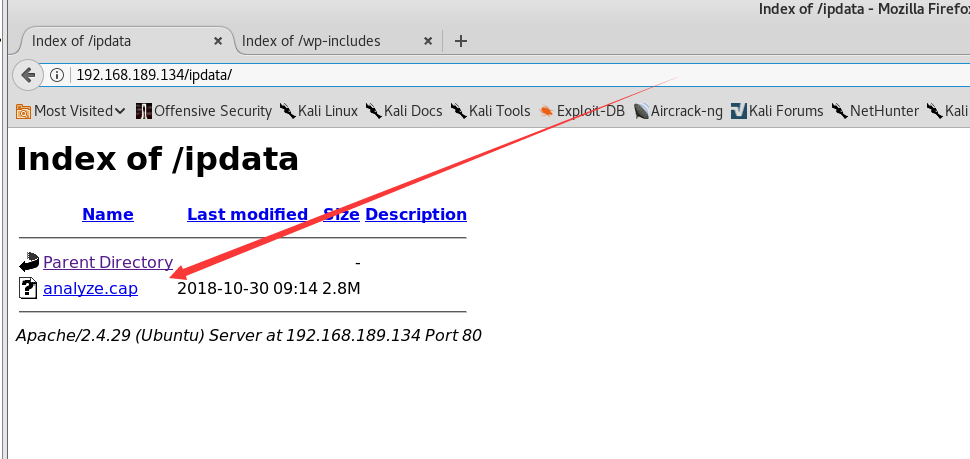This screenshot has height=459, width=970.
Task: Expand the Most Visited bookmarks dropdown
Action: 71,111
